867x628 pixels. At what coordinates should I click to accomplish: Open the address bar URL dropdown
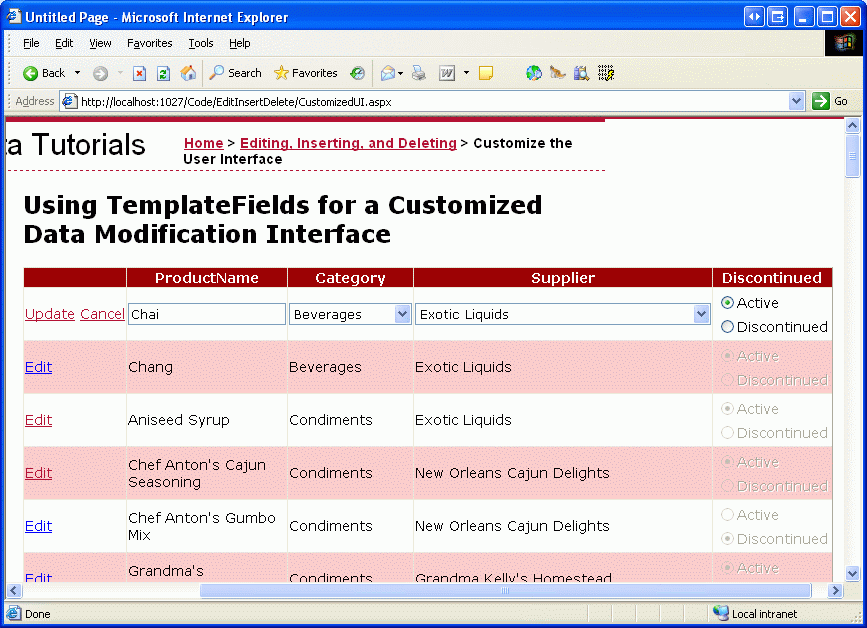(796, 101)
